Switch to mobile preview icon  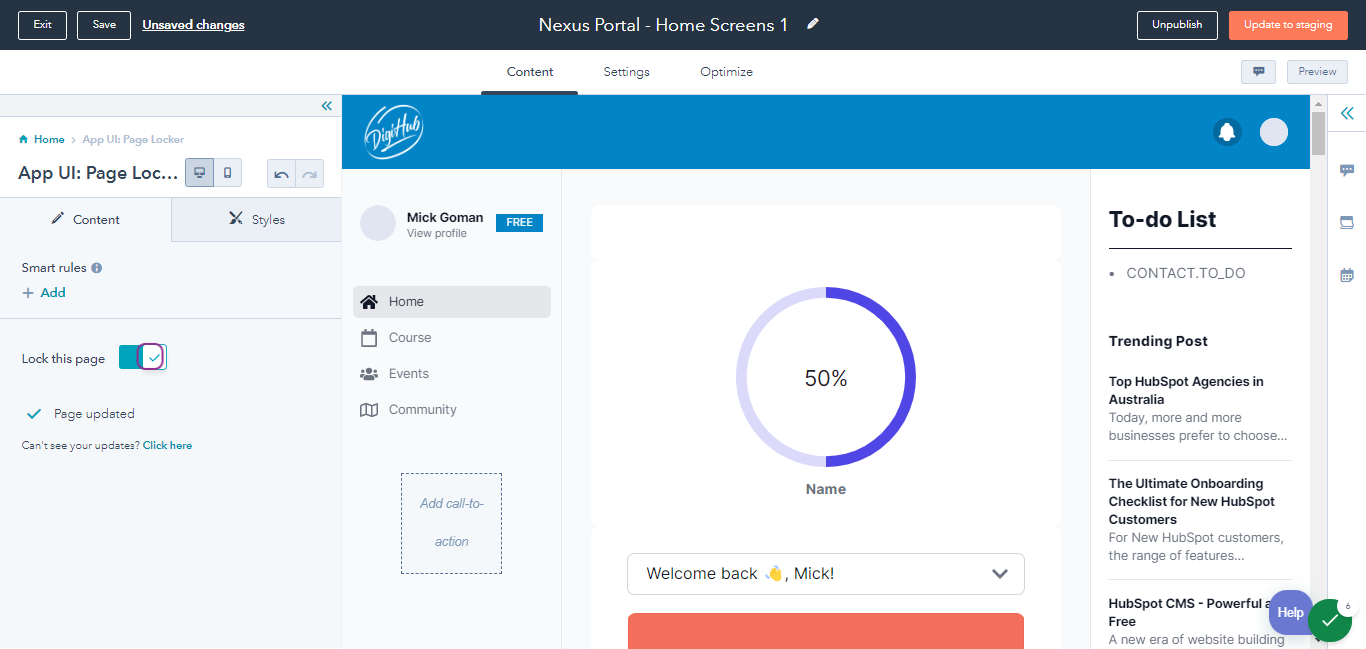(x=228, y=173)
